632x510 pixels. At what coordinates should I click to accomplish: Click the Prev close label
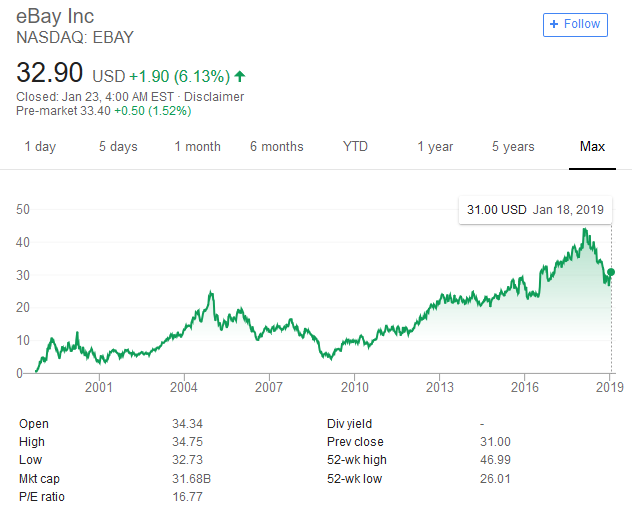(x=355, y=442)
